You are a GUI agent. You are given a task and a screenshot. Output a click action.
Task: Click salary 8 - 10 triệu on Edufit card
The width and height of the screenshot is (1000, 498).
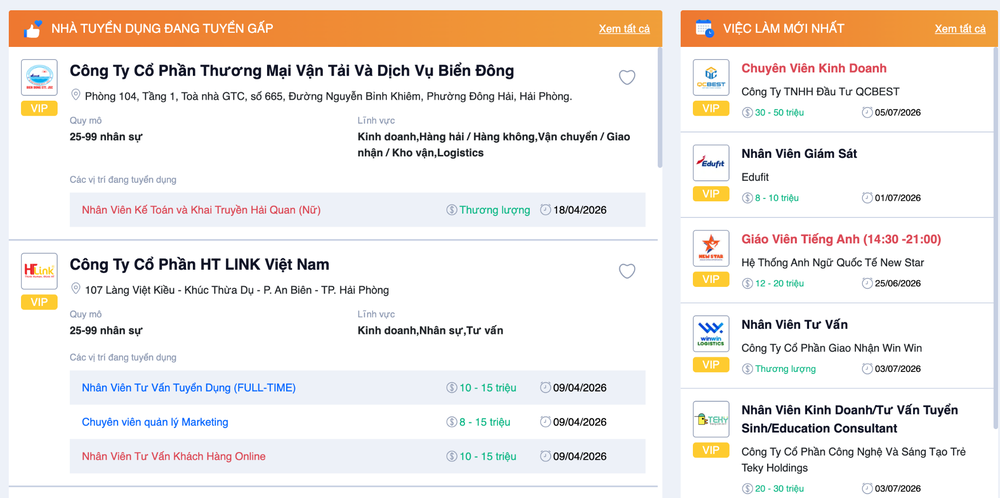(777, 198)
